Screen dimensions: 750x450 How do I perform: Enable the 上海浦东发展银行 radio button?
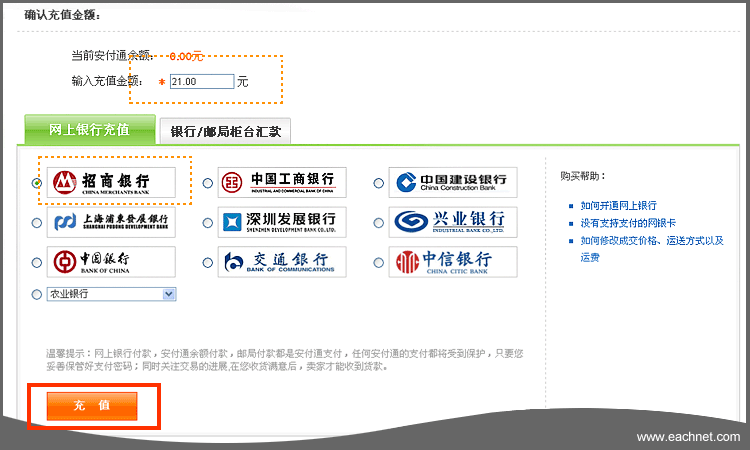(37, 223)
